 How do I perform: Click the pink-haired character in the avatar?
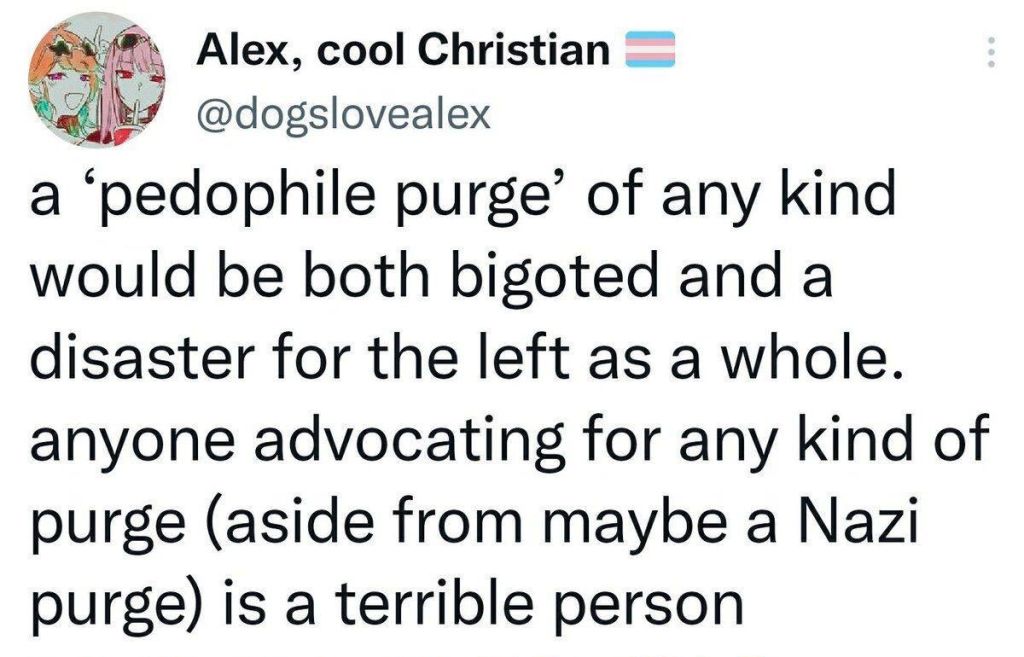134,82
